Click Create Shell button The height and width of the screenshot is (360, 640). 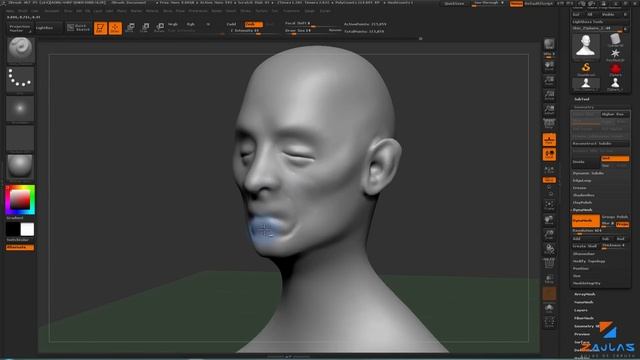(x=586, y=246)
